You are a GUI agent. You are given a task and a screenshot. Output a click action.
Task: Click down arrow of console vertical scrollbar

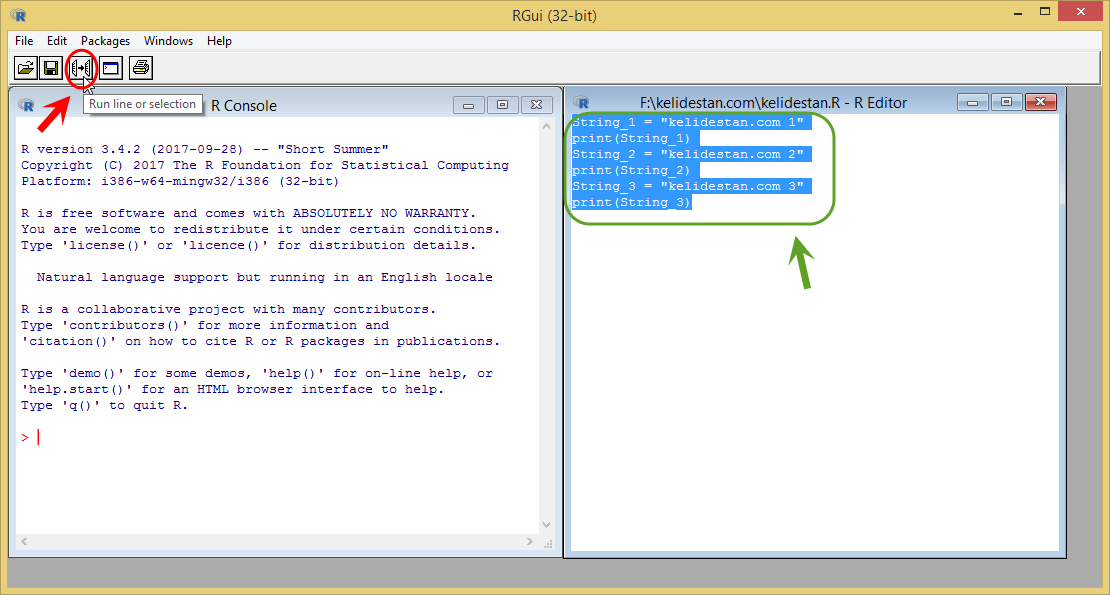tap(547, 525)
